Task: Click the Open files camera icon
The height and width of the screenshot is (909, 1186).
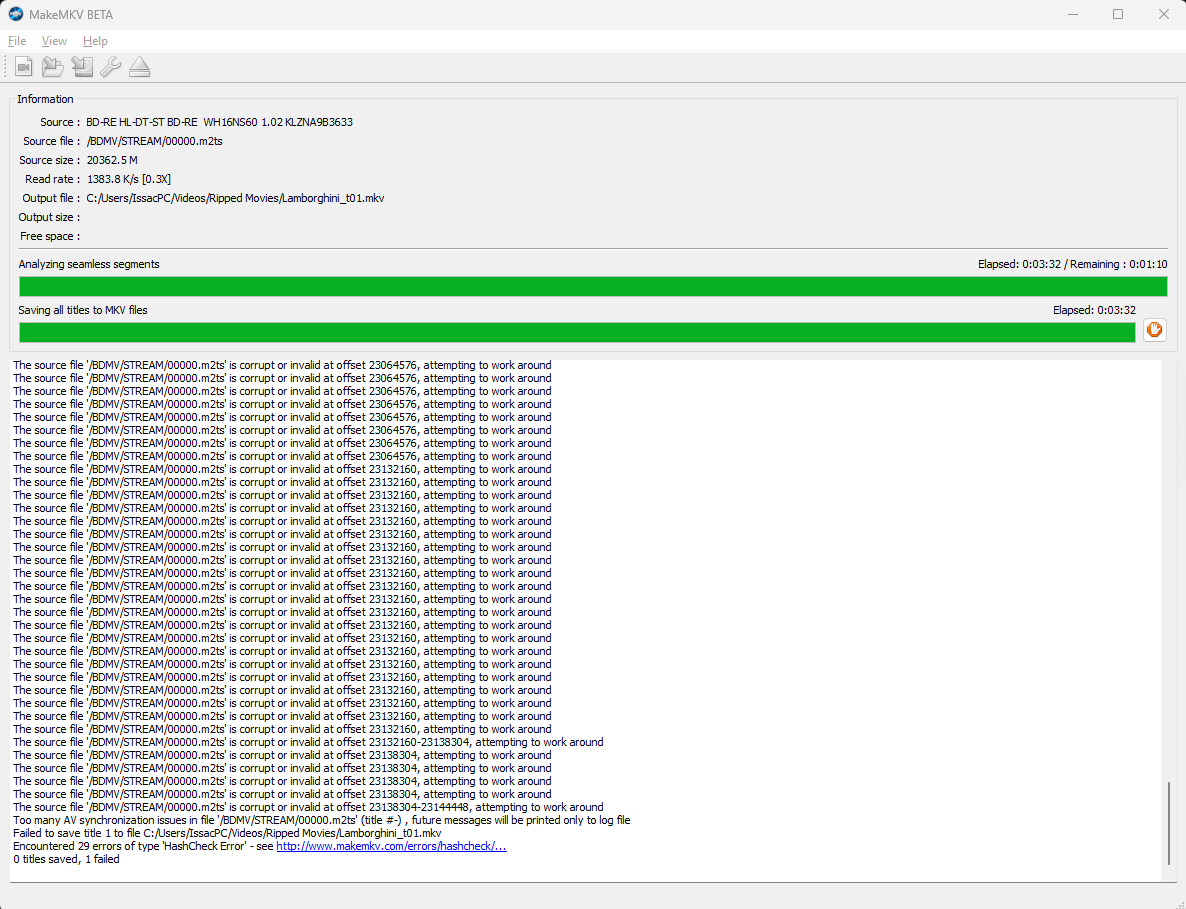Action: pyautogui.click(x=23, y=67)
